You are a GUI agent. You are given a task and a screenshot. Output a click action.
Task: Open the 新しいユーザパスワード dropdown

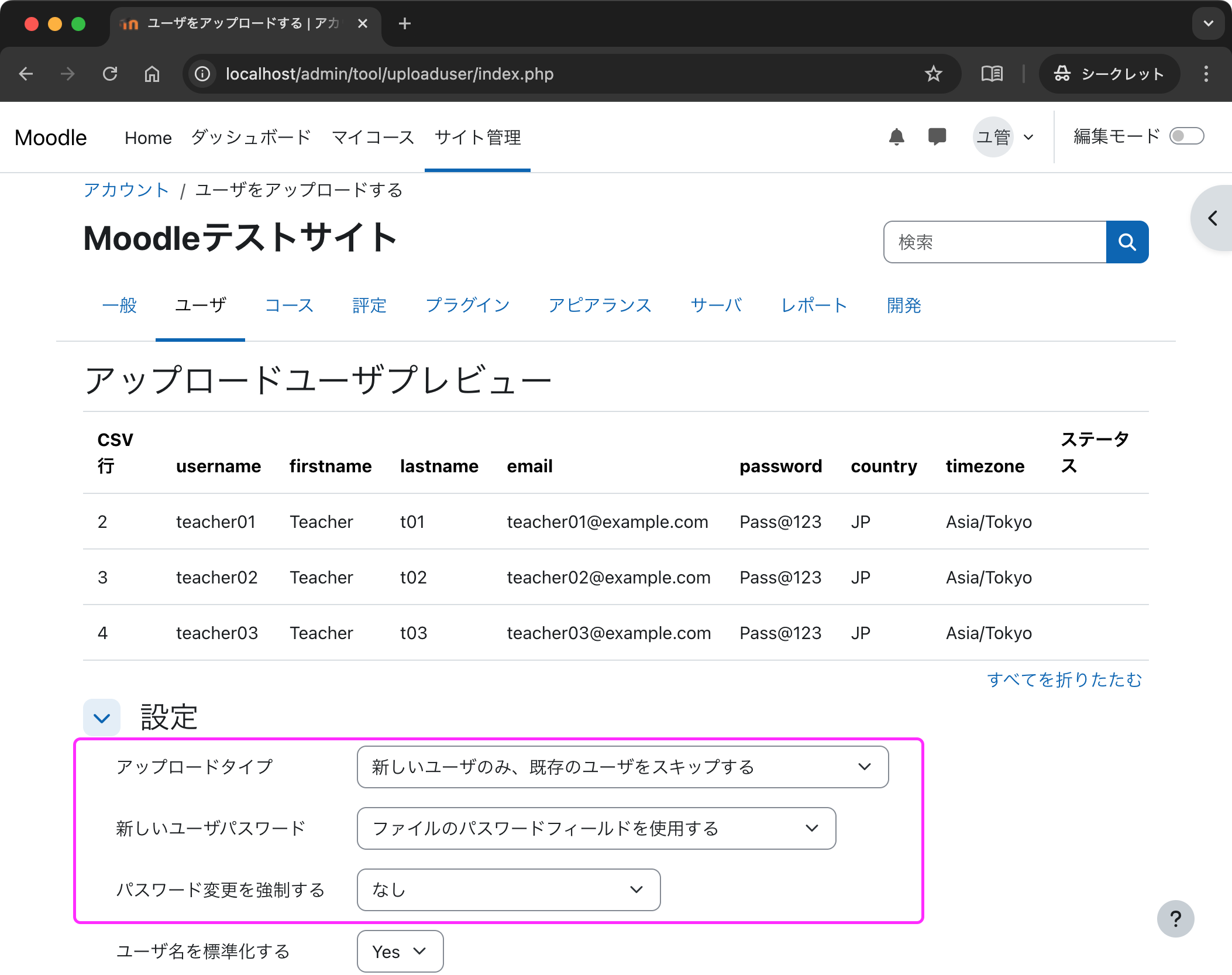tap(596, 828)
